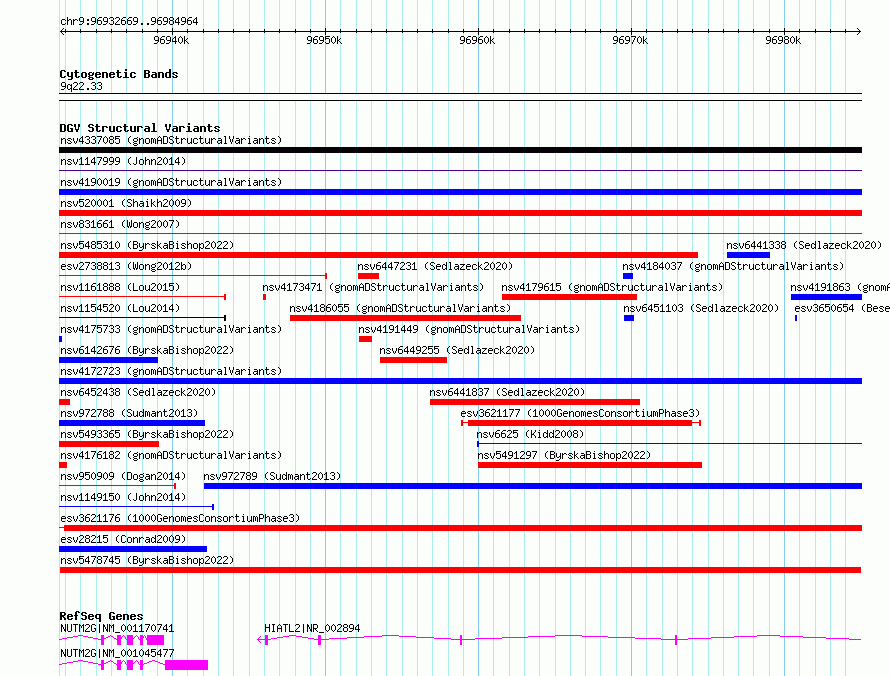Click nsv1161888 (Lou2015) label

coord(120,287)
